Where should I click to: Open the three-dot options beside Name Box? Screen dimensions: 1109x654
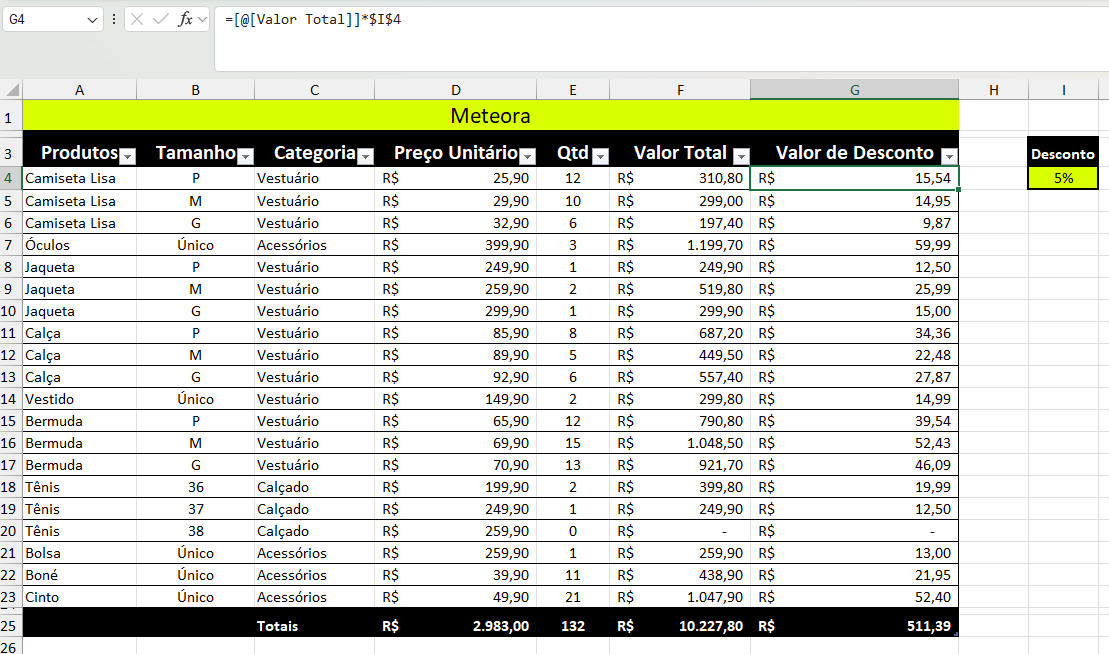coord(113,19)
